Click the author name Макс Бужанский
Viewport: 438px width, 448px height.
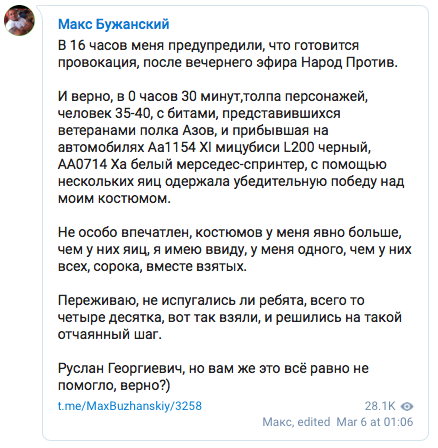[114, 24]
